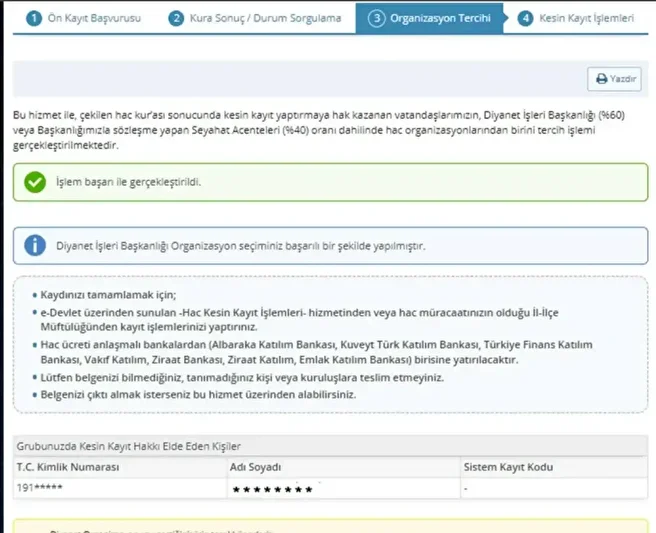Click the printer icon in Yazdır
This screenshot has width=656, height=533.
tap(601, 78)
